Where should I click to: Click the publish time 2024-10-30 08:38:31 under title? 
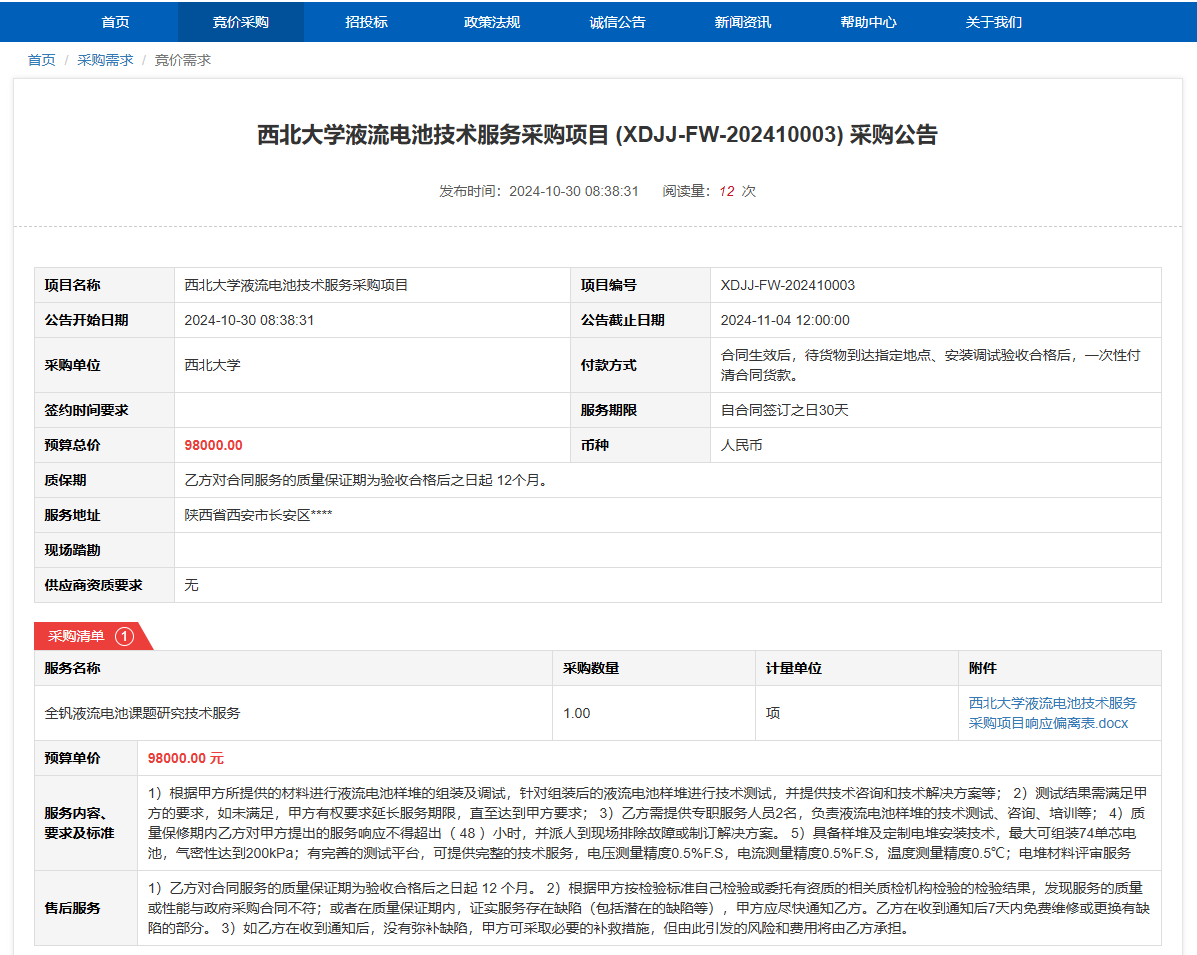[x=574, y=191]
